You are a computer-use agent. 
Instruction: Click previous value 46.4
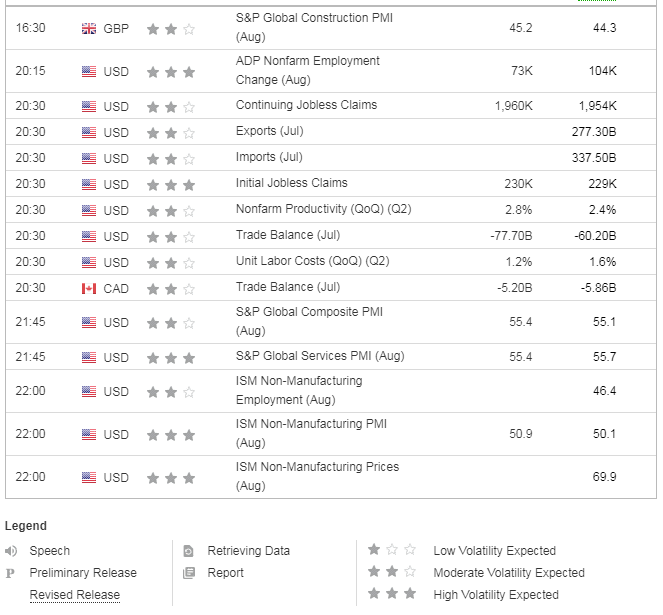pyautogui.click(x=604, y=390)
